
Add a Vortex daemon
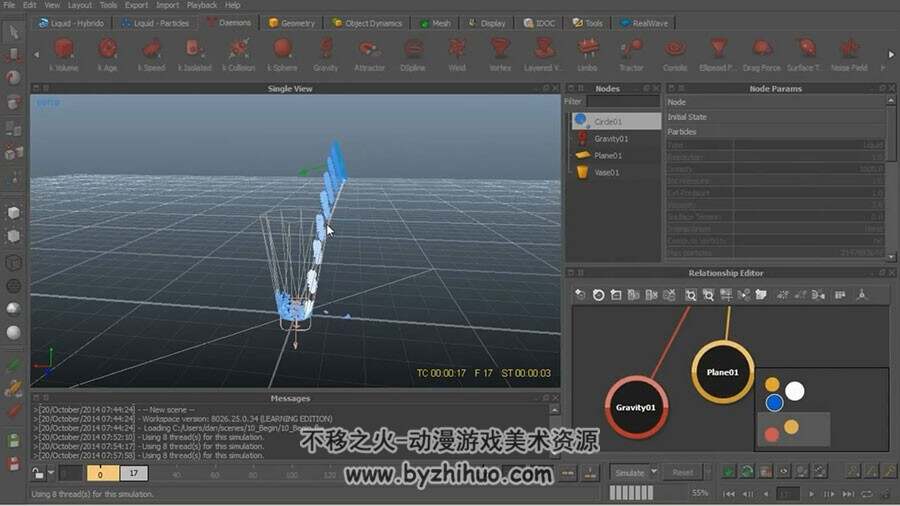coord(500,55)
